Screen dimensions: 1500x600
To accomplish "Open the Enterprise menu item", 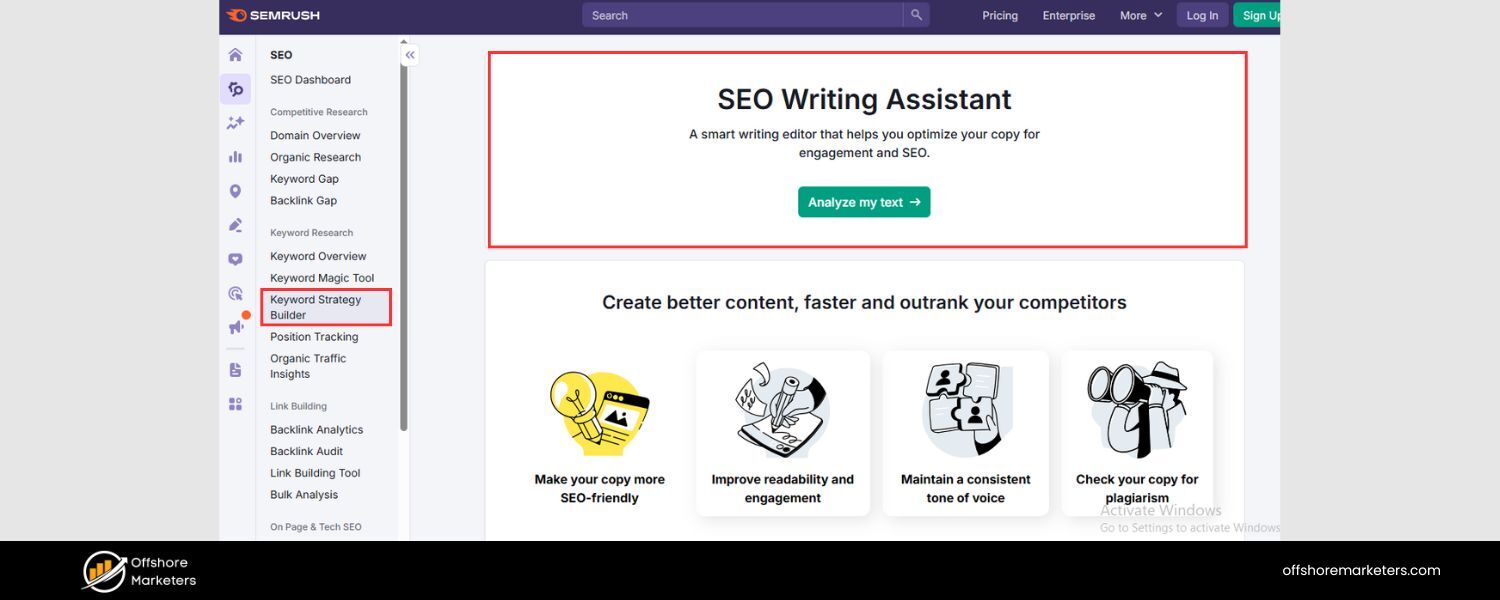I will pos(1068,15).
